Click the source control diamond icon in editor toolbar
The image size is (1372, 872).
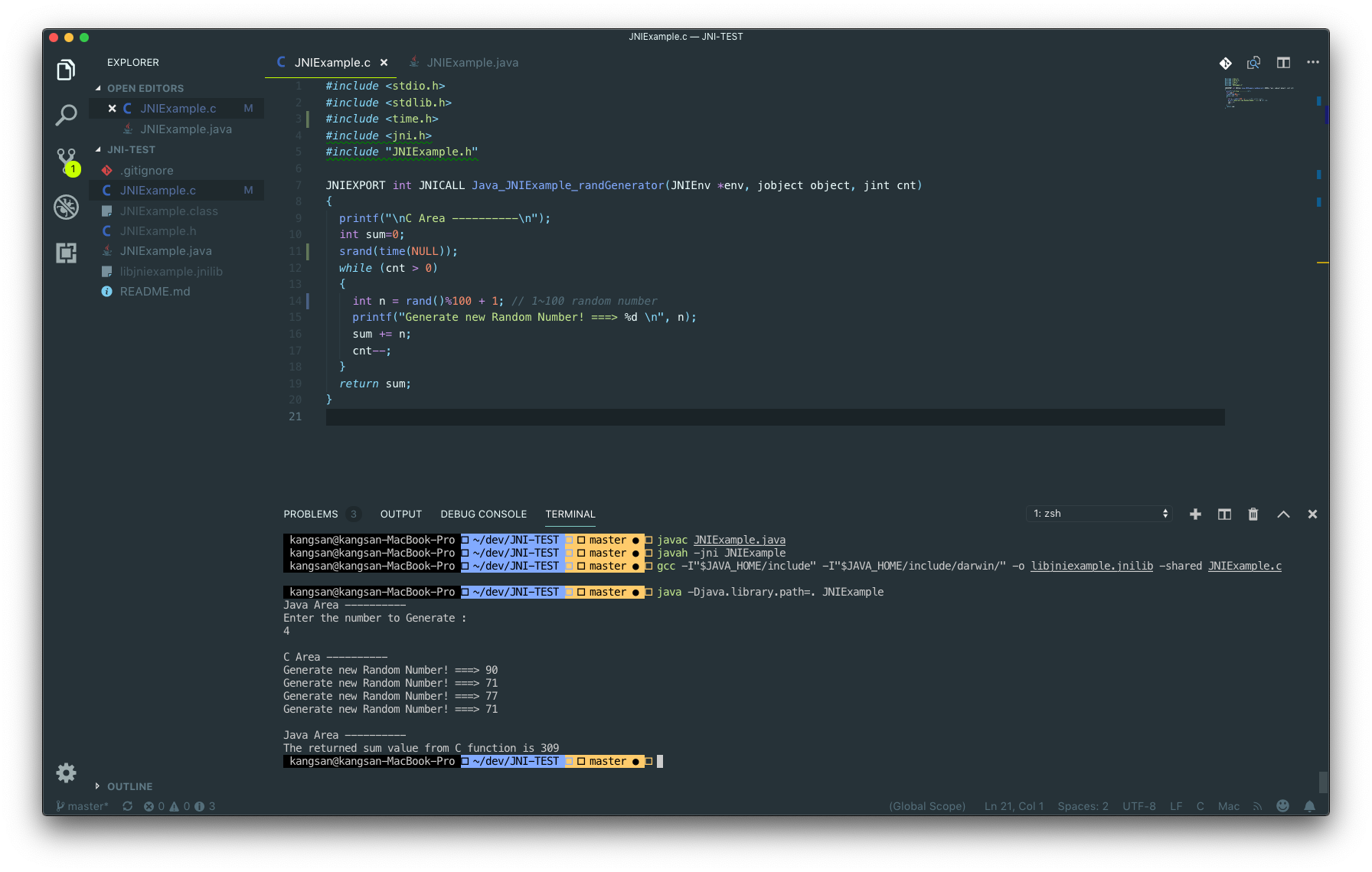pyautogui.click(x=1226, y=63)
